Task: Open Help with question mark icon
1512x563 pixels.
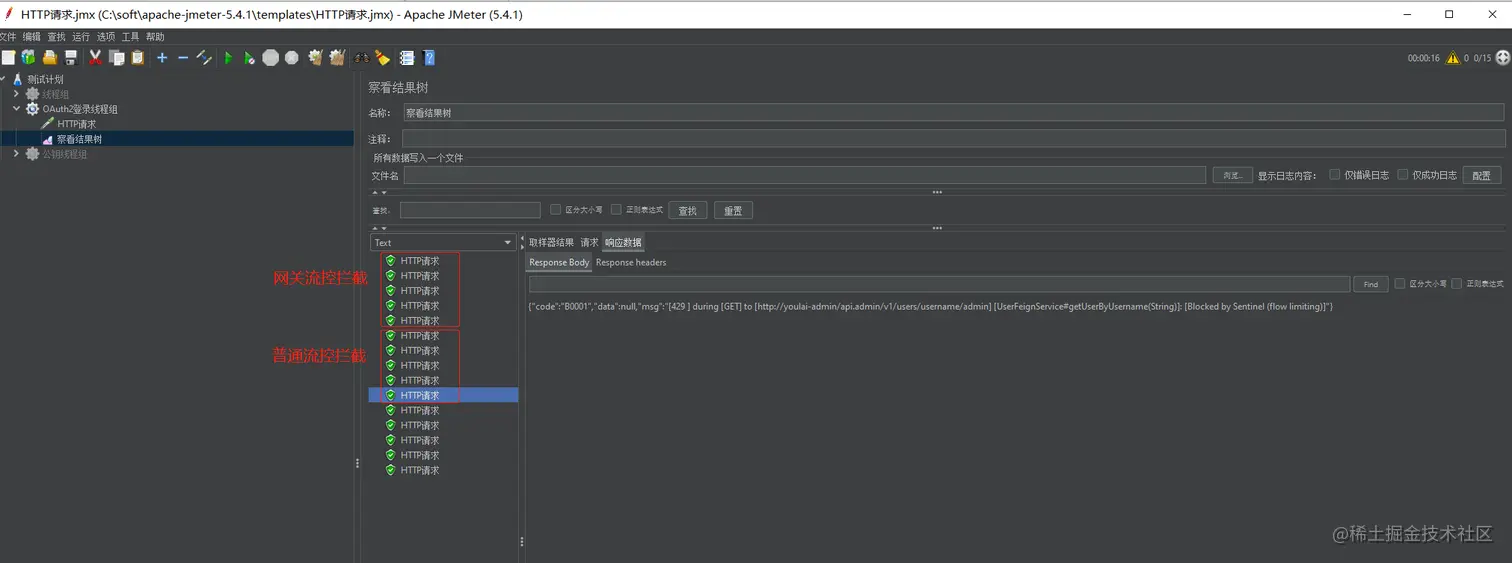Action: [x=429, y=58]
